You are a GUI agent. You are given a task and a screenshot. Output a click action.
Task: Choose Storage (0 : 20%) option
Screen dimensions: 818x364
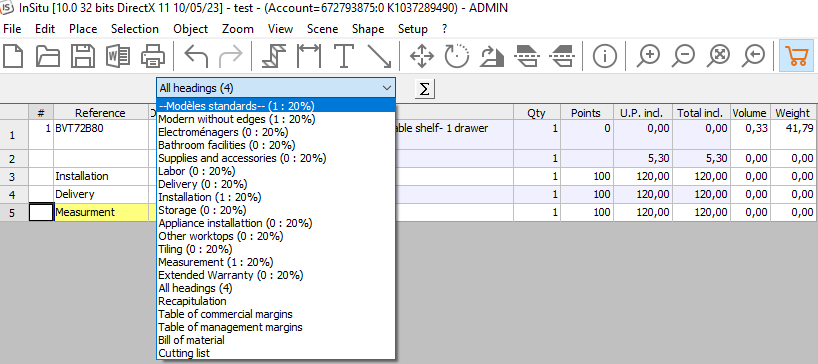click(x=276, y=210)
